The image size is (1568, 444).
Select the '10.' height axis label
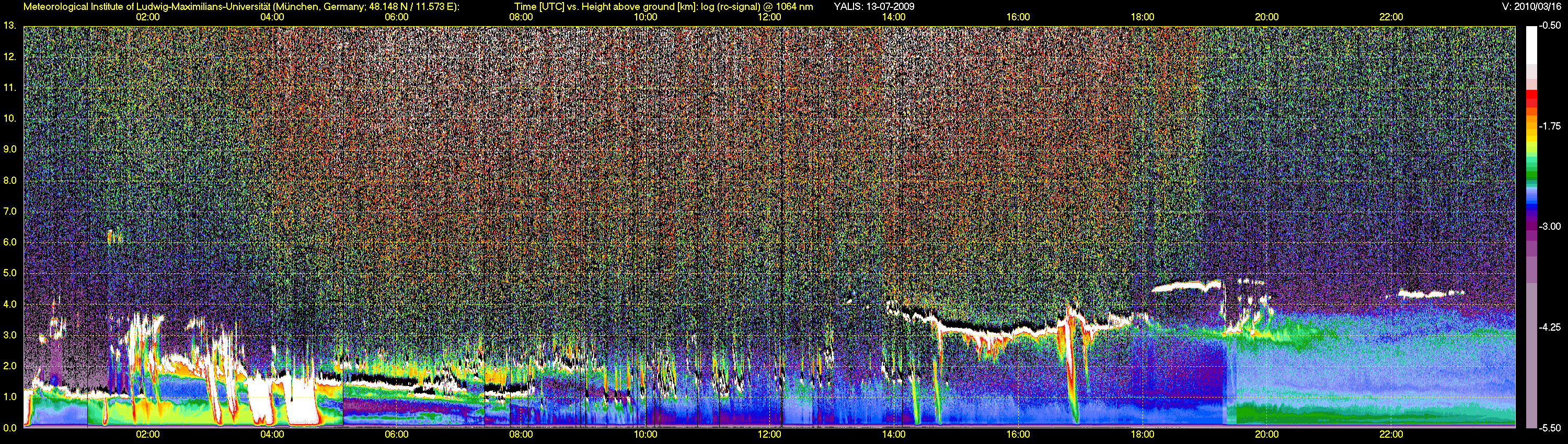[x=10, y=118]
